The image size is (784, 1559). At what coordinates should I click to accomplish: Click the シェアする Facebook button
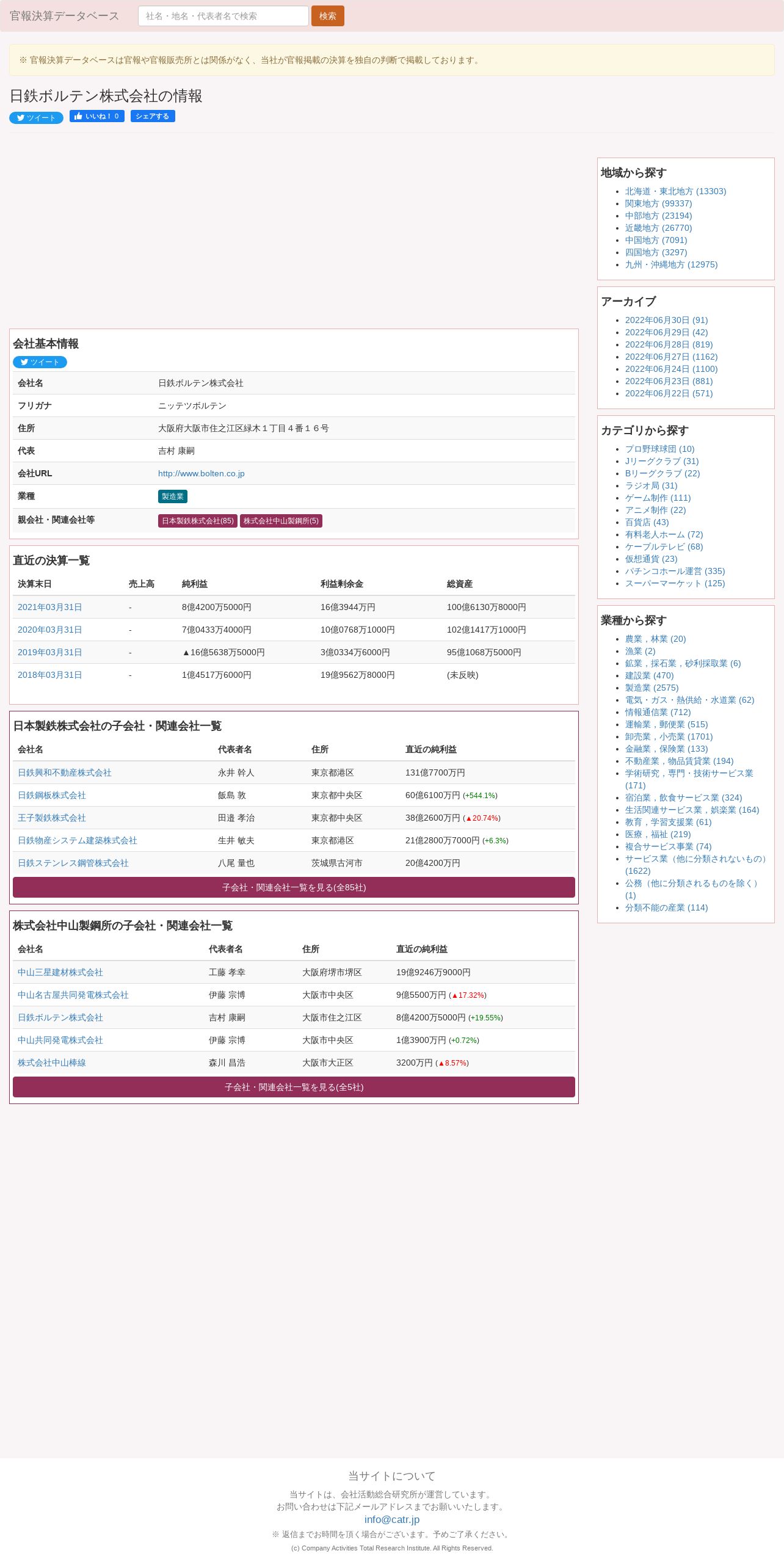point(153,116)
